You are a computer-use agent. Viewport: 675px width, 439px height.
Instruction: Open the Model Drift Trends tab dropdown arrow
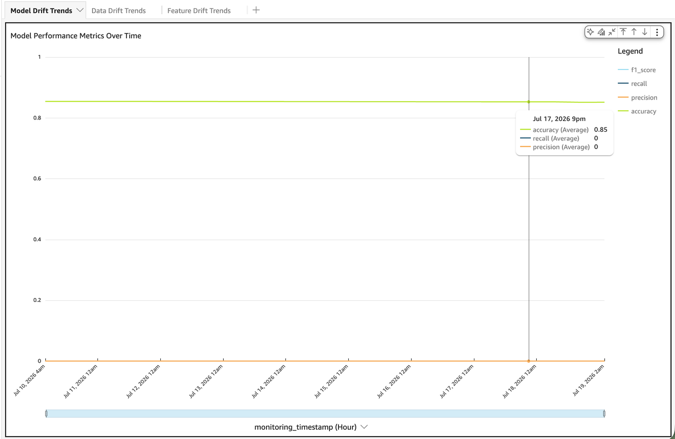pos(80,10)
